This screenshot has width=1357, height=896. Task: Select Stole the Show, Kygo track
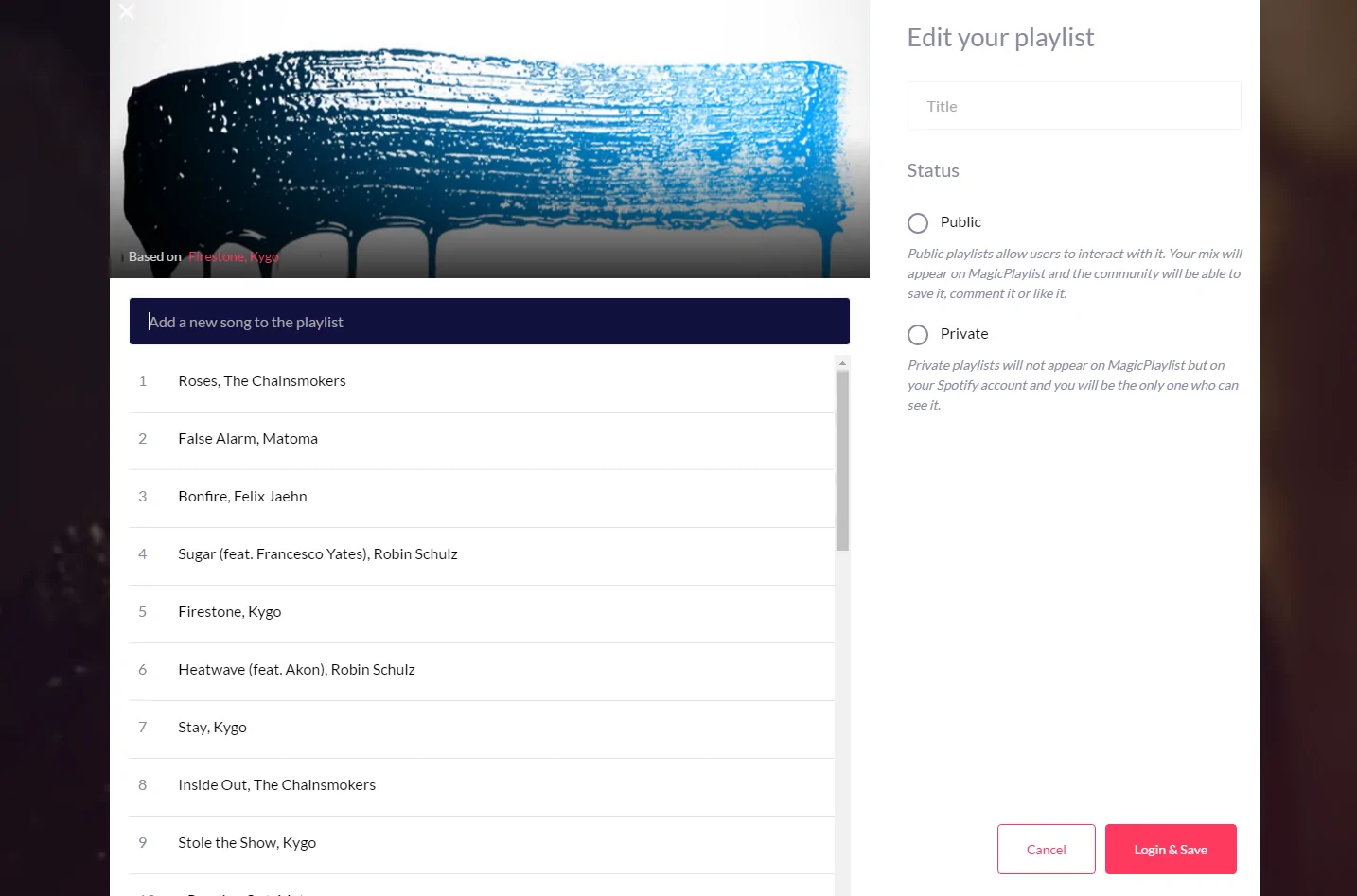tap(482, 843)
